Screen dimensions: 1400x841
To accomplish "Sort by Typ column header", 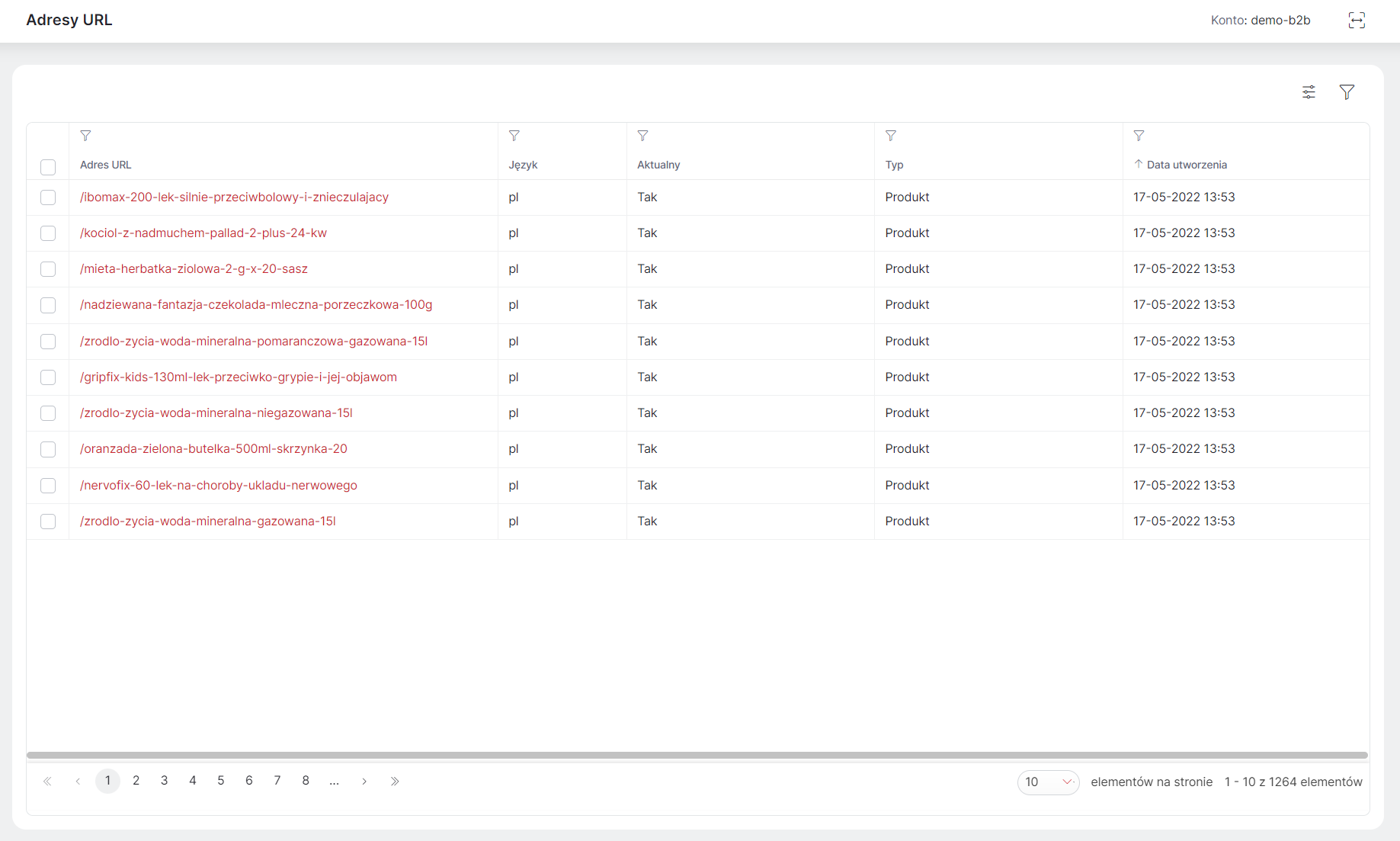I will tap(894, 165).
